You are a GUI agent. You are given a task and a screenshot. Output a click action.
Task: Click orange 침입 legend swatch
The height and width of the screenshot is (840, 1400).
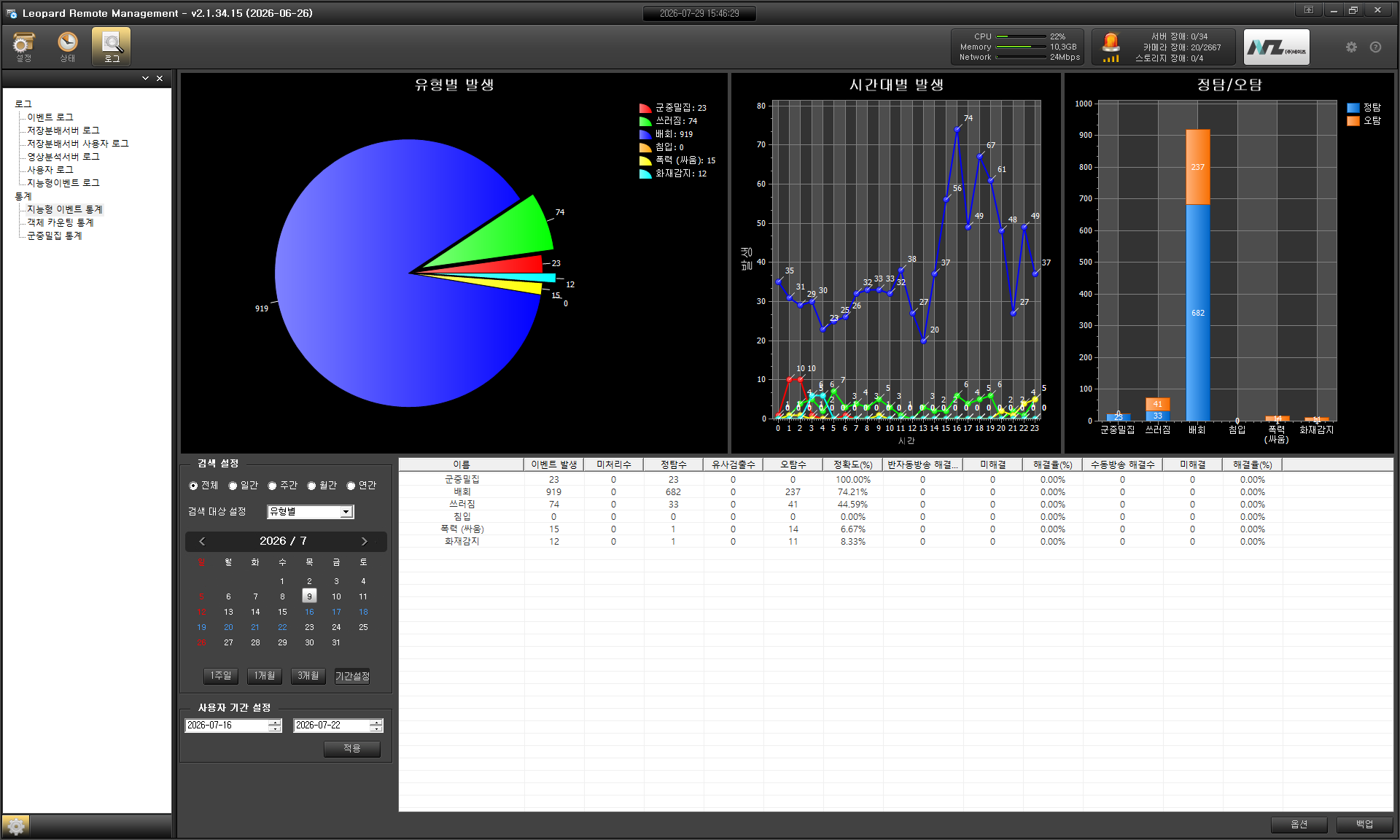[645, 147]
